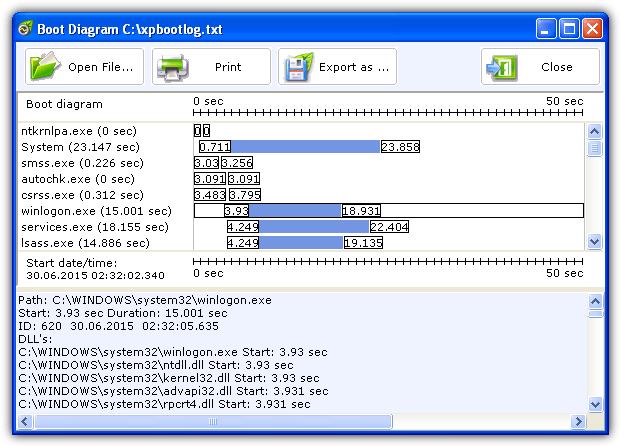This screenshot has width=621, height=446.
Task: Click the System bar between 0.711 and 23.858
Action: coord(305,147)
